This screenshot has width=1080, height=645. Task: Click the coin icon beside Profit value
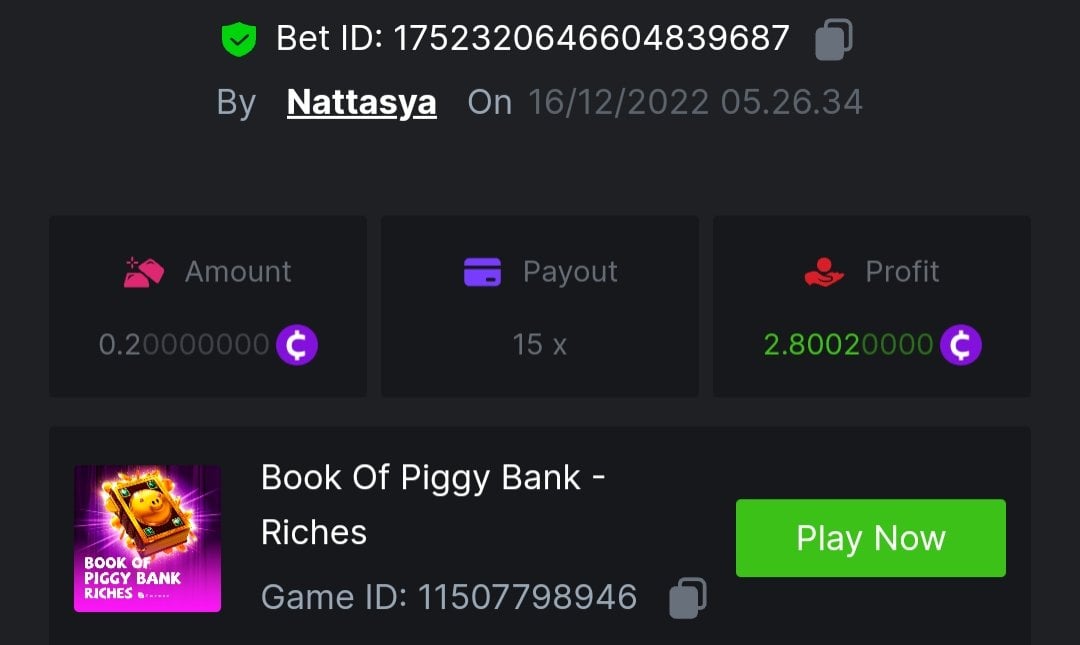961,345
